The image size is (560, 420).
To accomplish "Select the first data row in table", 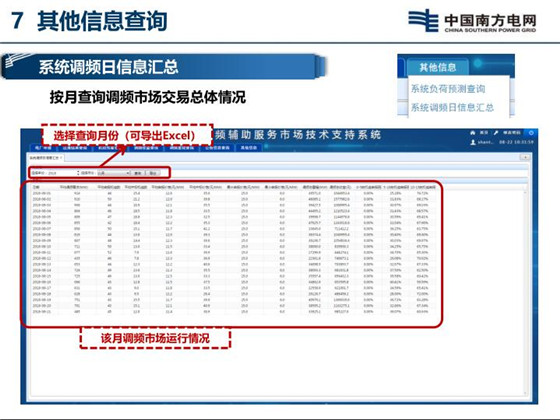I will (x=234, y=193).
